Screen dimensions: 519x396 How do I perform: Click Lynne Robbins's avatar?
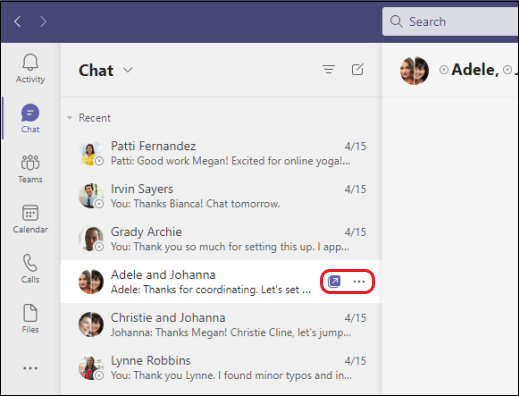91,368
